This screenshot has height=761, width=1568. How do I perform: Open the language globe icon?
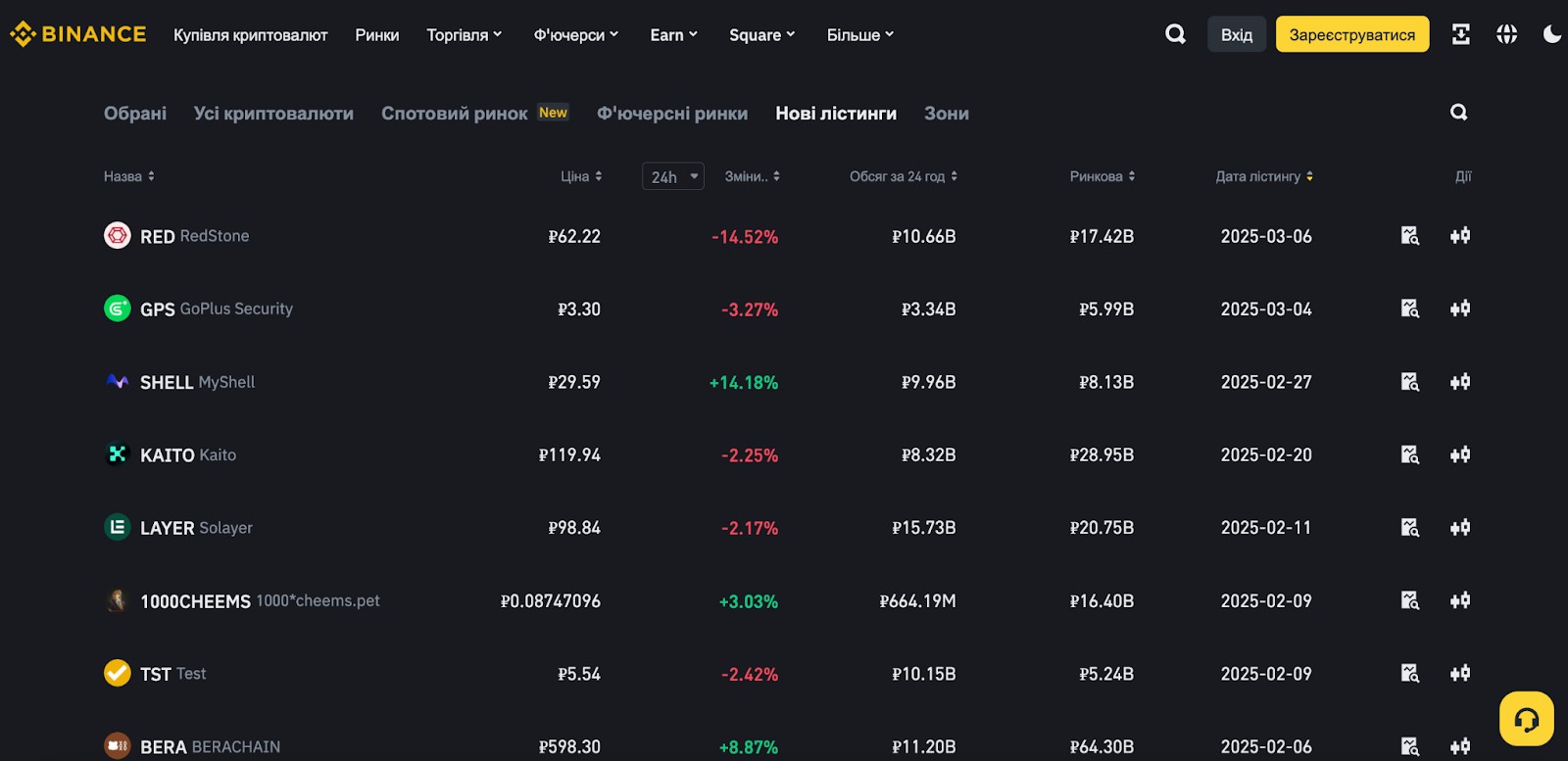click(1506, 34)
